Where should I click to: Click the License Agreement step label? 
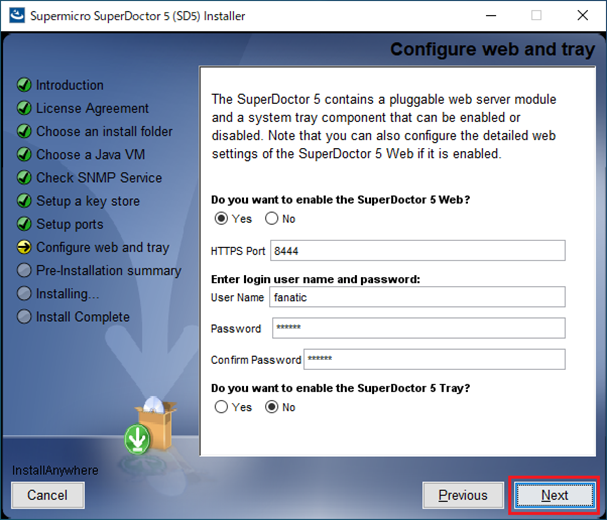pyautogui.click(x=92, y=108)
